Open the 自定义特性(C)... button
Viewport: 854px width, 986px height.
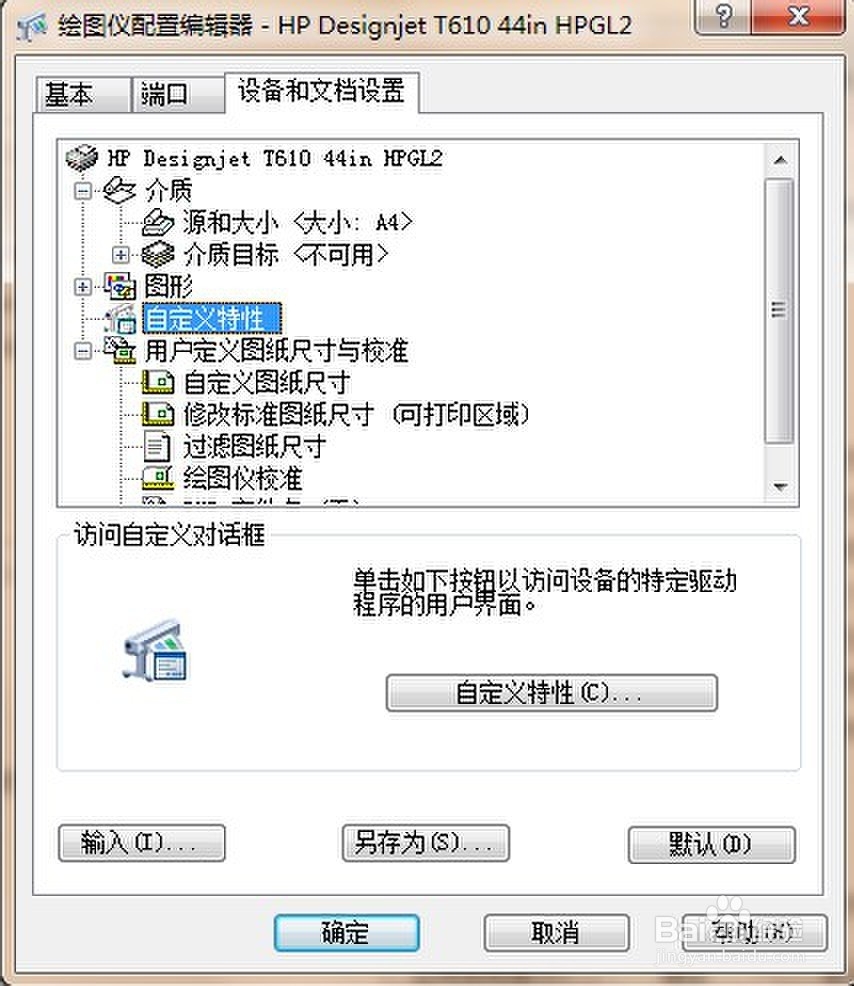point(552,693)
